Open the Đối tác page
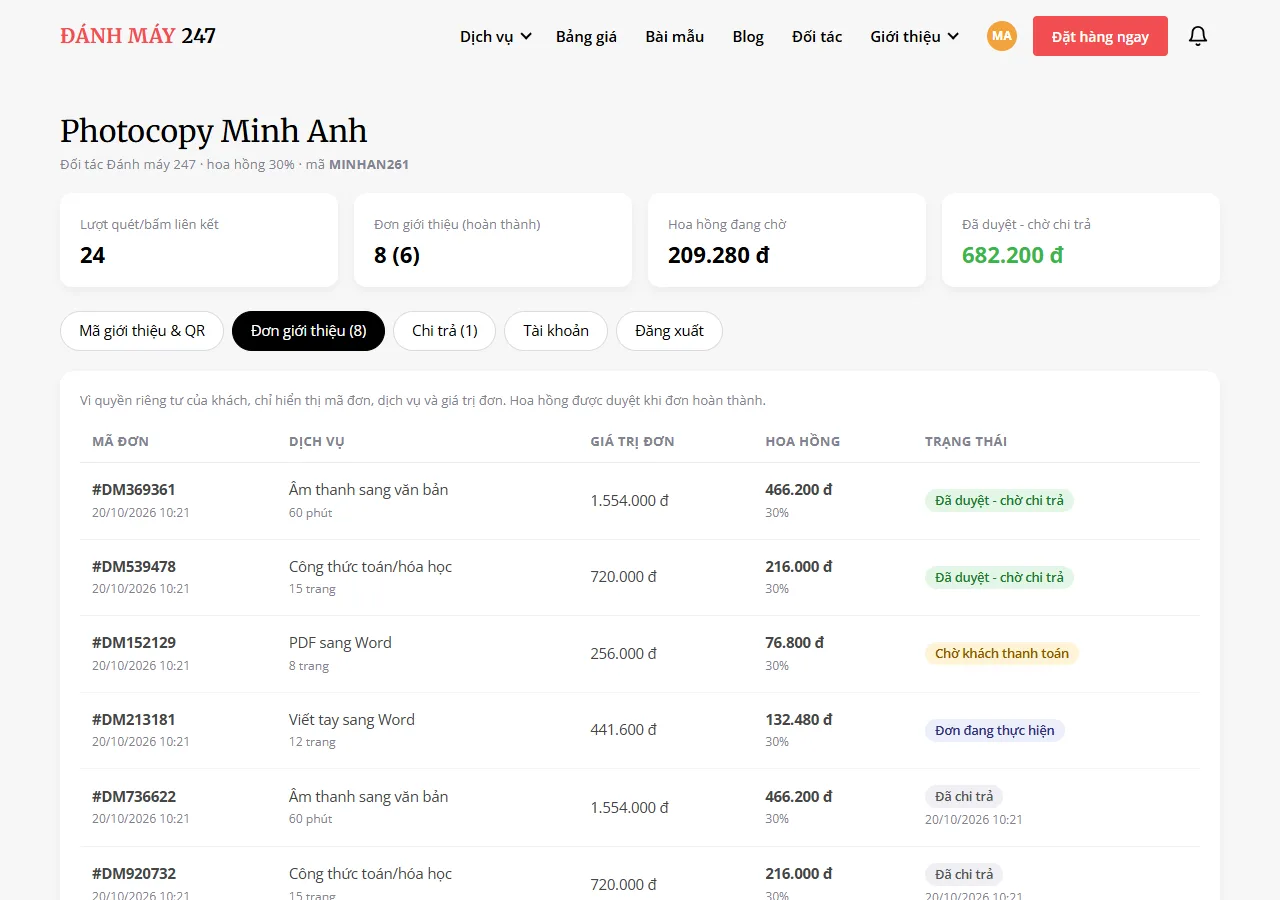 pos(817,36)
